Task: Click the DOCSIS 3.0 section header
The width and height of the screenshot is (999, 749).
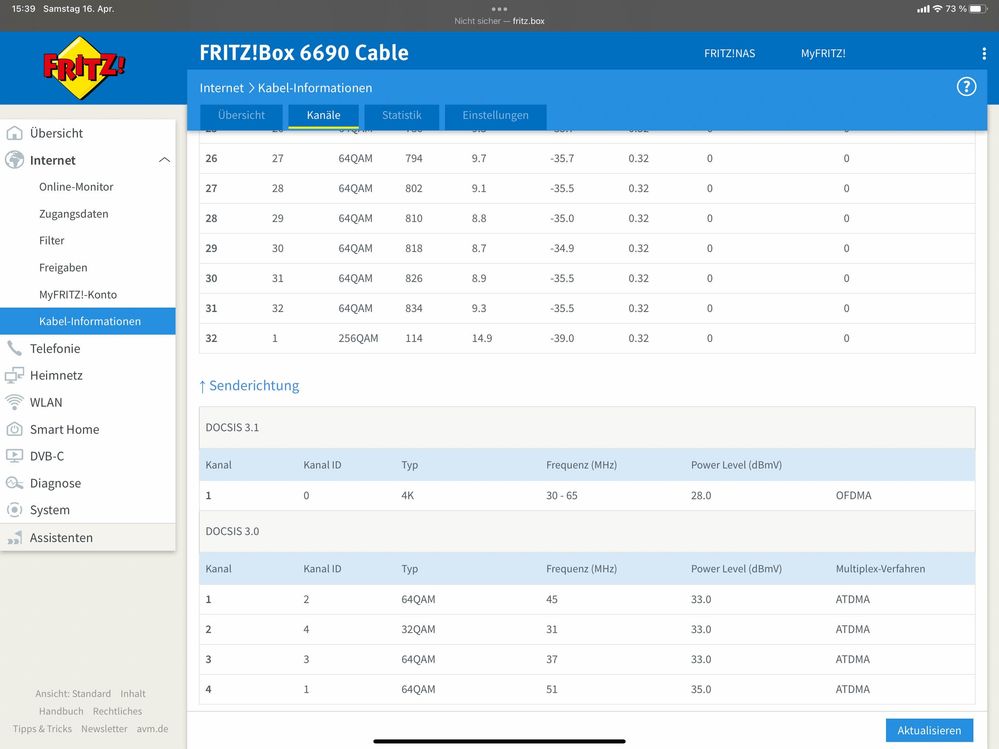Action: [x=587, y=531]
